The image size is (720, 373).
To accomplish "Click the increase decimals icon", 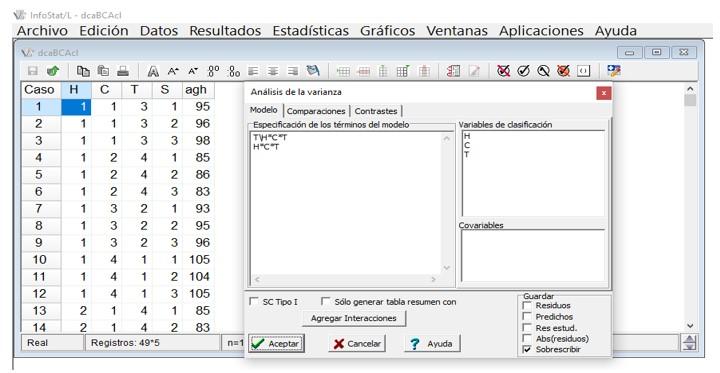I will (x=214, y=71).
